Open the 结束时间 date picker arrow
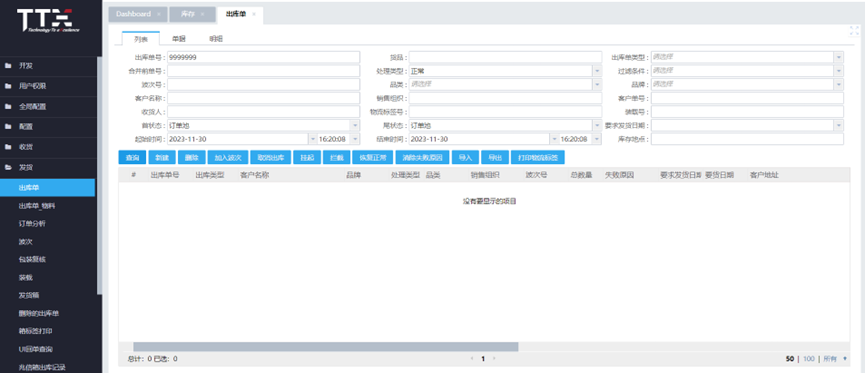 pos(554,139)
